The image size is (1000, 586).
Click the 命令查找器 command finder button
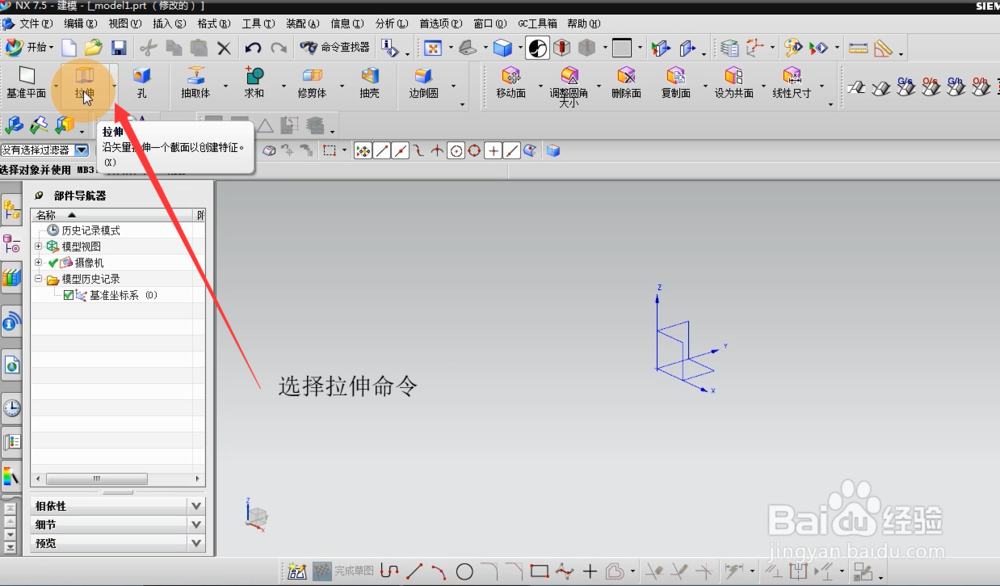tap(335, 47)
